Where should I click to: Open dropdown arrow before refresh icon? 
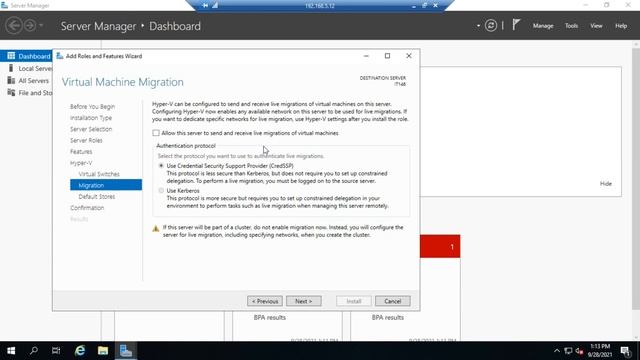coord(478,26)
